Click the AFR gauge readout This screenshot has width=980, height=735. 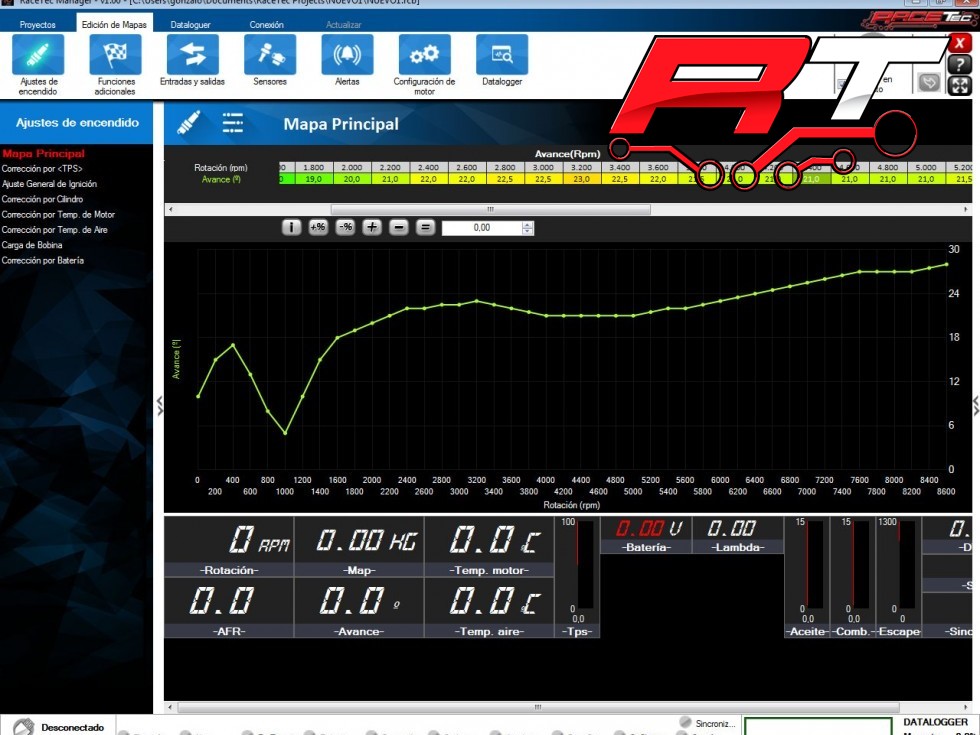229,608
